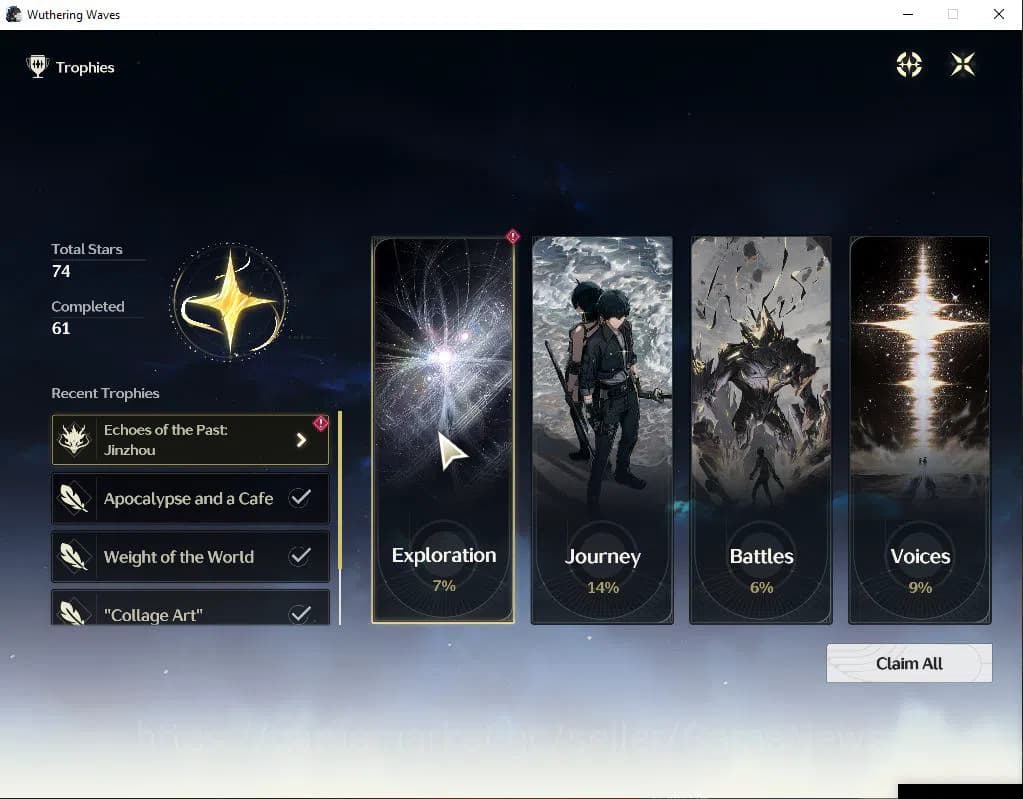
Task: Open the Journey trophy category card
Action: click(x=602, y=430)
